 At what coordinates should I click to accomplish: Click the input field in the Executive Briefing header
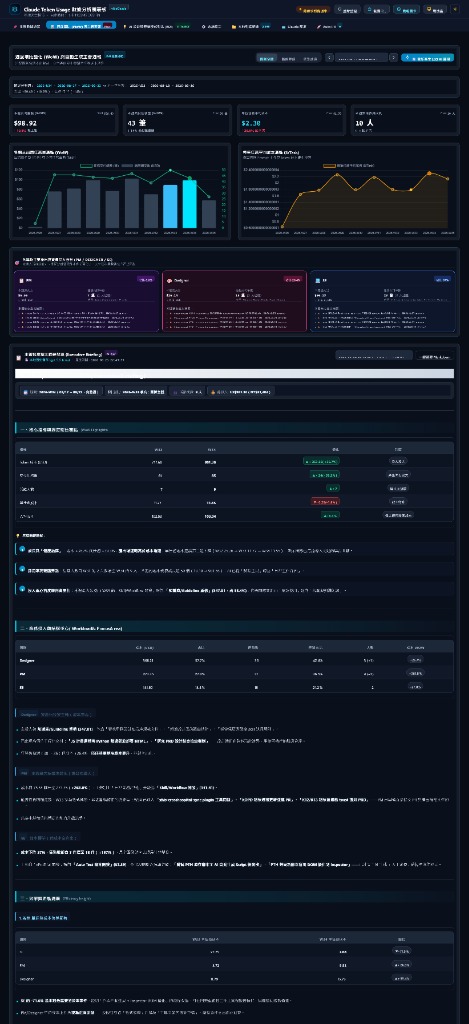[374, 356]
